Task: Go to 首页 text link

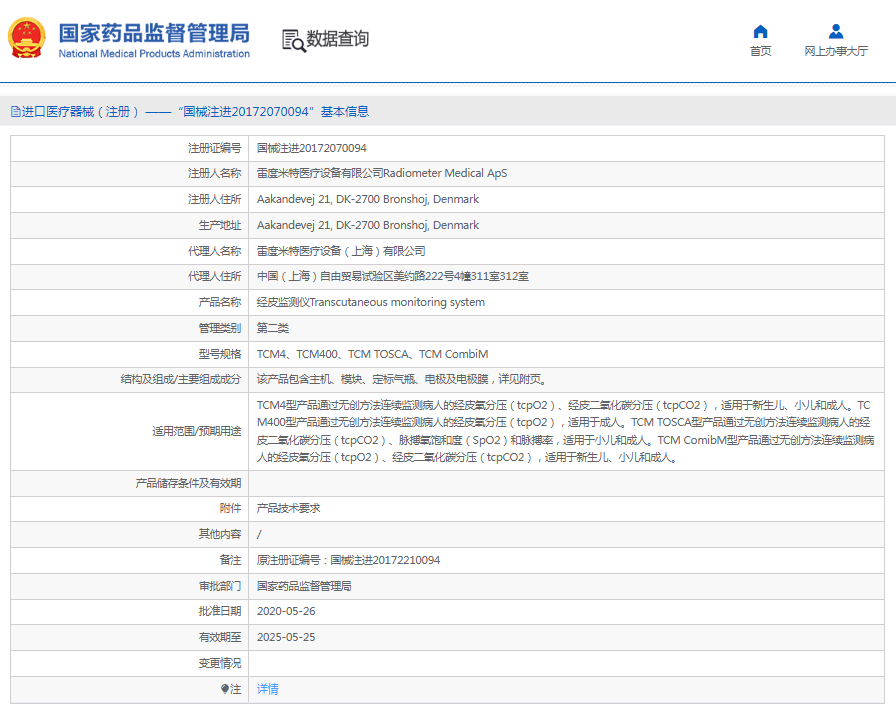Action: coord(760,51)
